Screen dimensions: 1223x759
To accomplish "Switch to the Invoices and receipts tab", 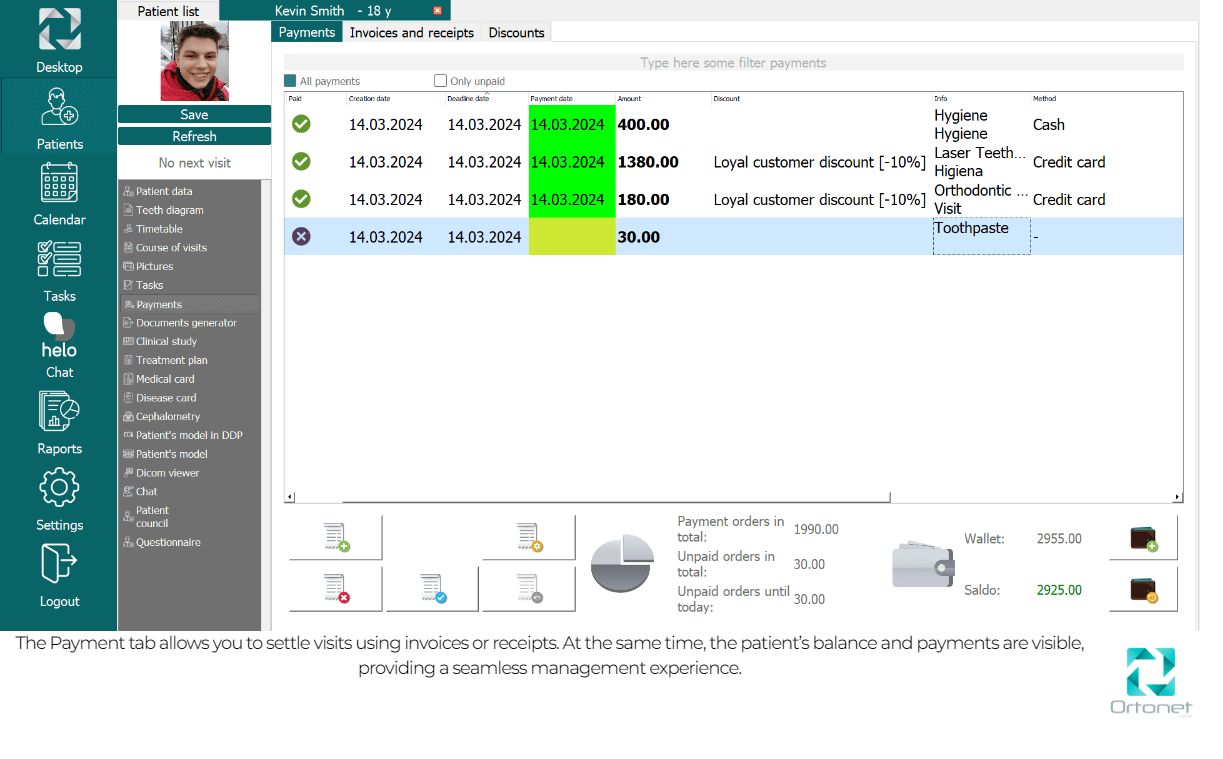I will tap(411, 33).
